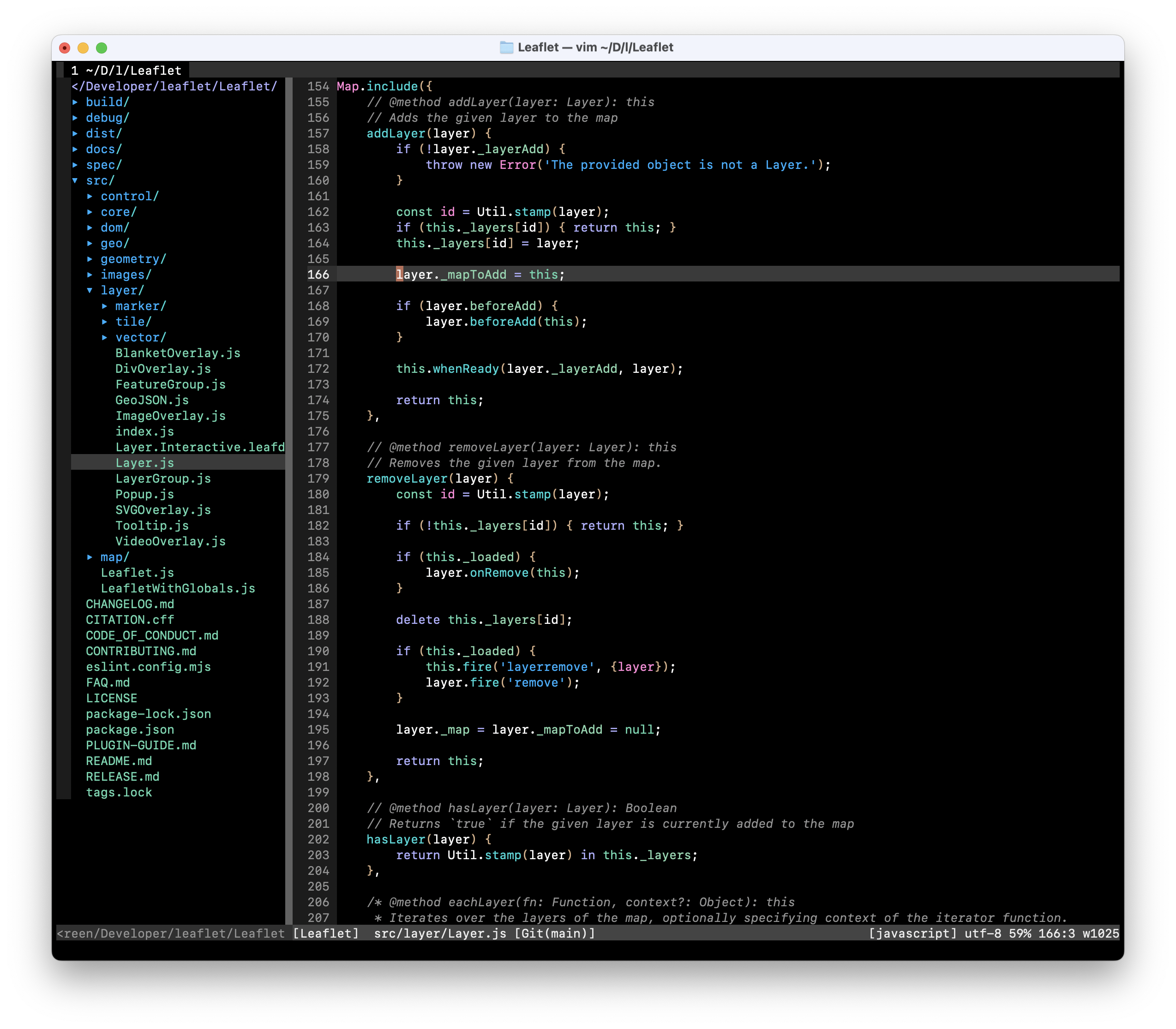
Task: Open eslint.config.mjs file
Action: [x=148, y=667]
